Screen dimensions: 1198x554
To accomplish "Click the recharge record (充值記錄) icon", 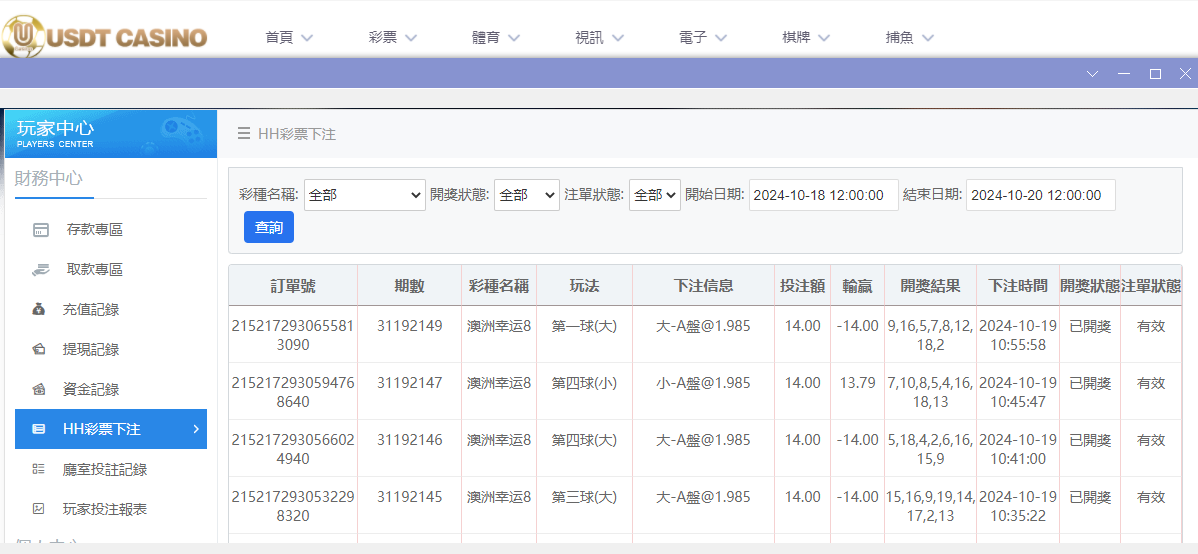I will [40, 310].
